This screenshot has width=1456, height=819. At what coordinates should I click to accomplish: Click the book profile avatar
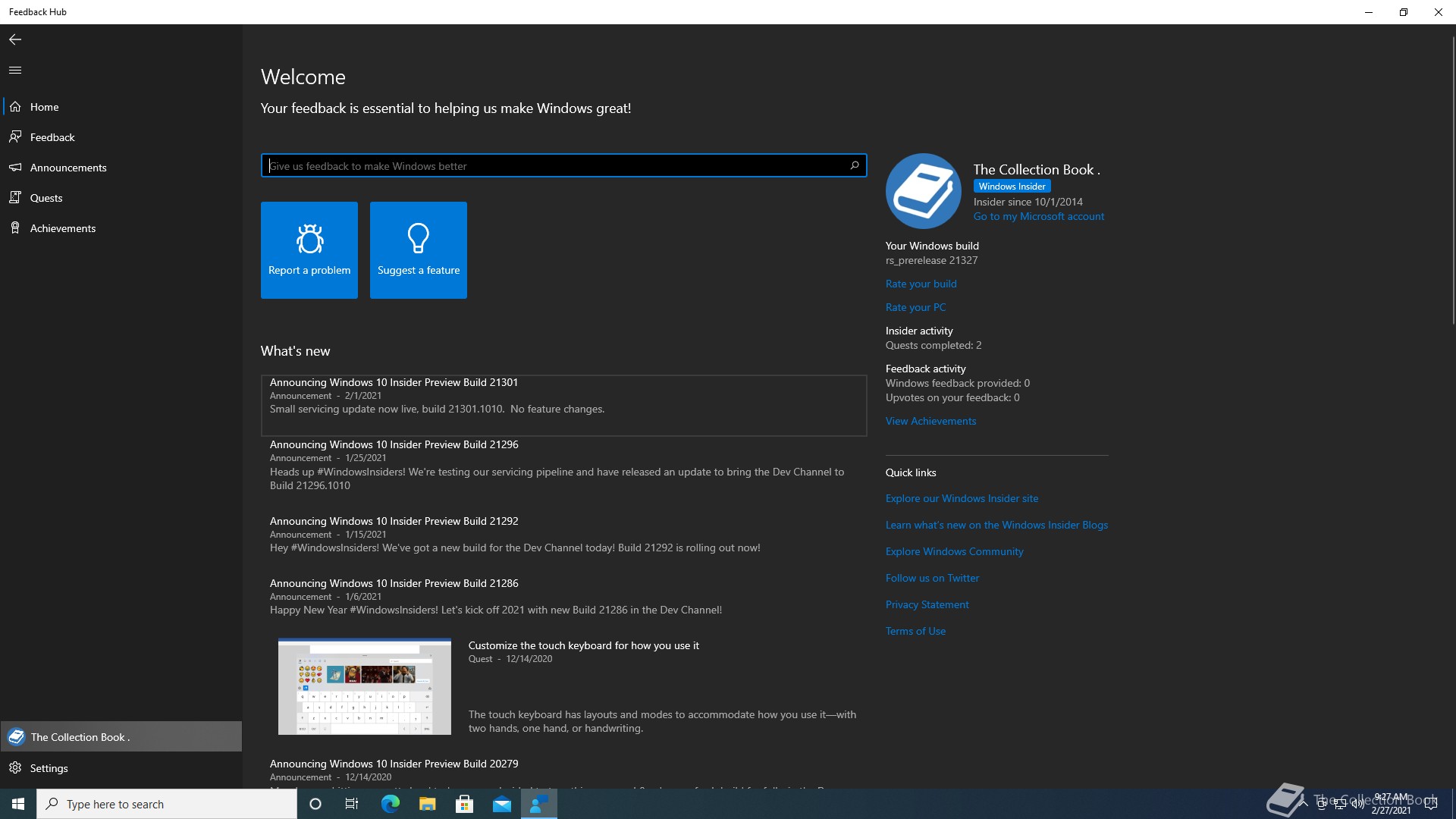click(x=924, y=191)
